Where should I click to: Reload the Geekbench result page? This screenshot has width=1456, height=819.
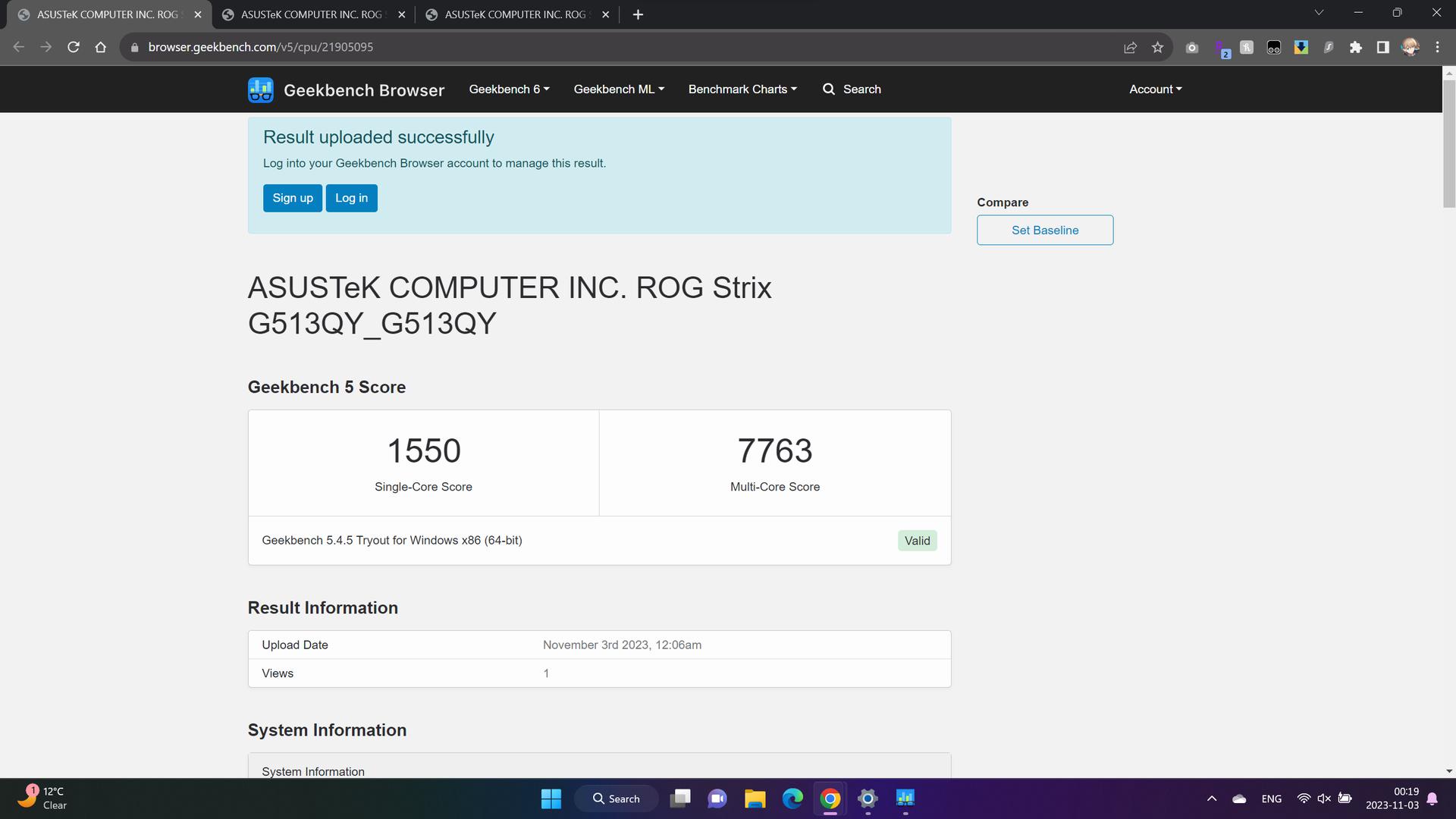point(74,47)
